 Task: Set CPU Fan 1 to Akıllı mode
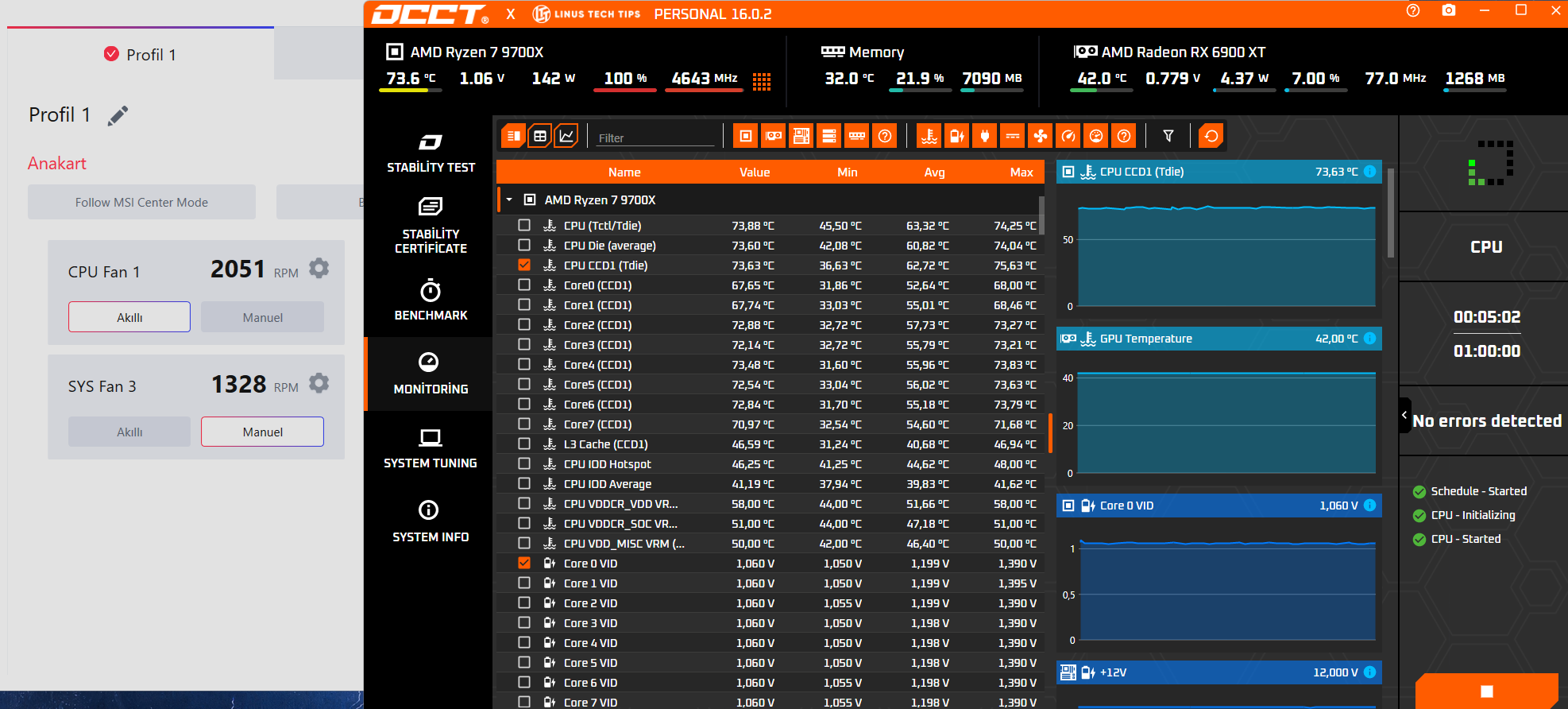(x=129, y=317)
